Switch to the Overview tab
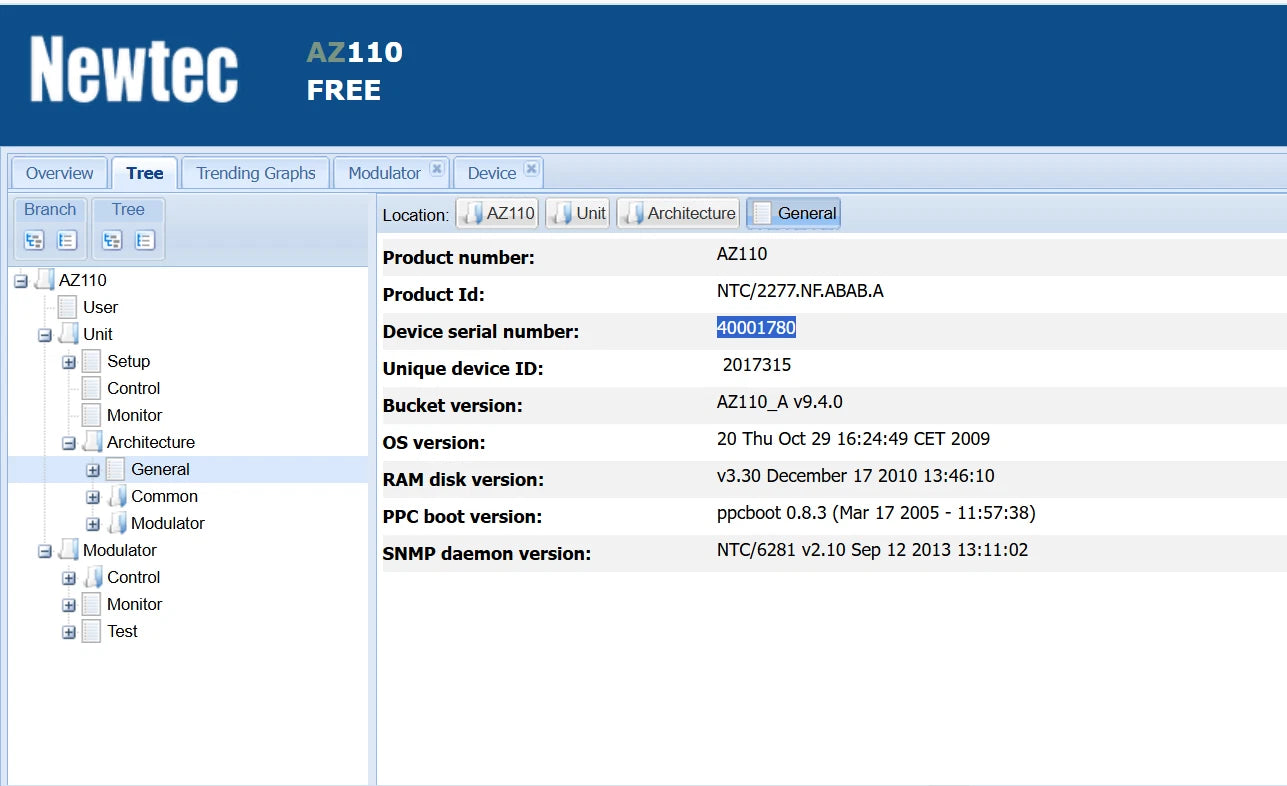Image resolution: width=1287 pixels, height=786 pixels. (x=59, y=173)
